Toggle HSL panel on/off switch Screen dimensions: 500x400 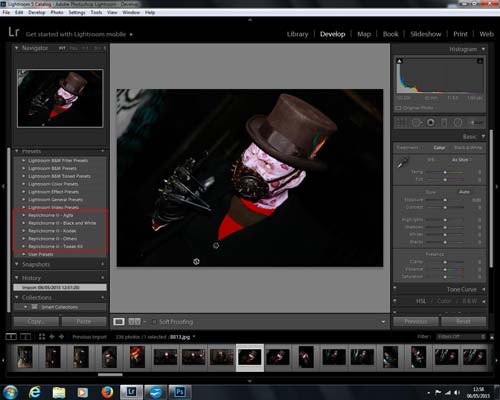pos(395,301)
